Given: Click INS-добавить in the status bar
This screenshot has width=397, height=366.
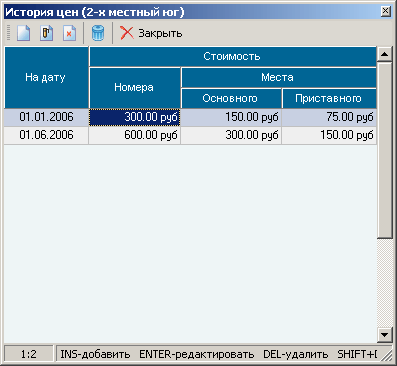Looking at the screenshot, I should pos(95,354).
